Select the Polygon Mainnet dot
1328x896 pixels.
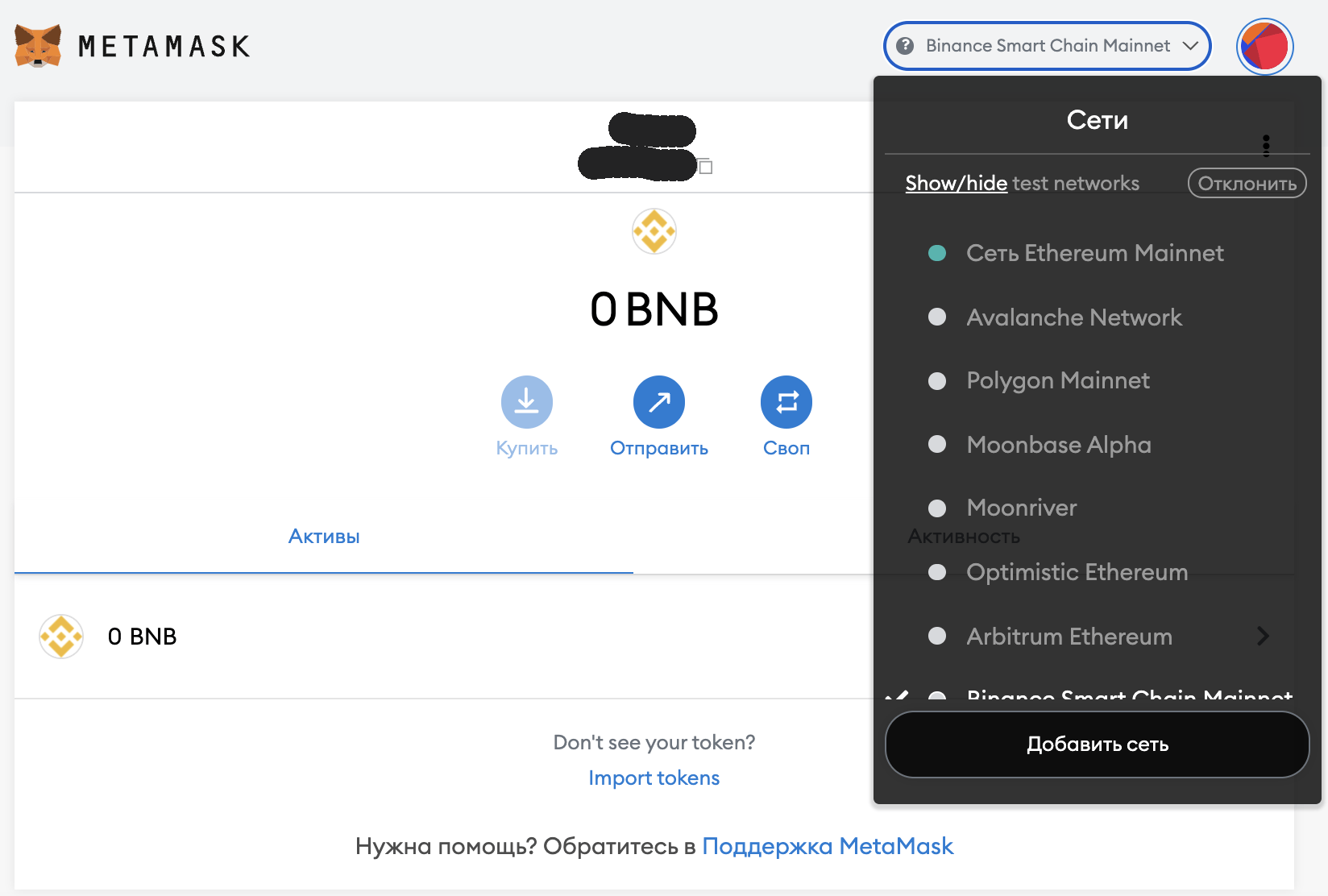937,380
